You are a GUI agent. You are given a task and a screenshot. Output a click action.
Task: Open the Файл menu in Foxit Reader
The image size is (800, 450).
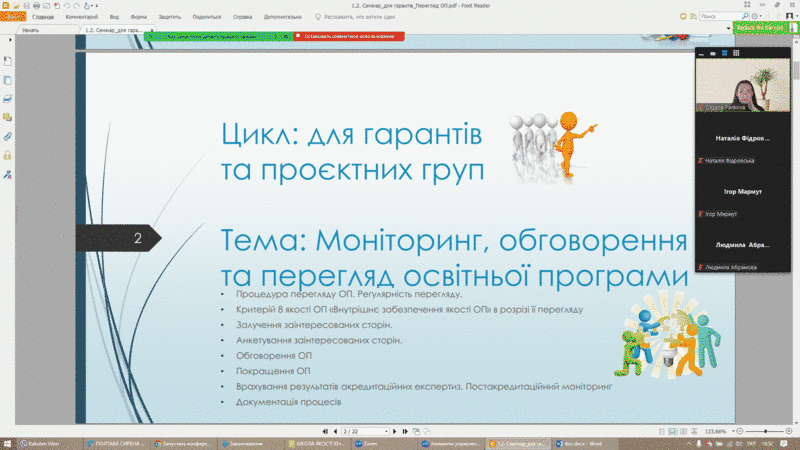[13, 17]
